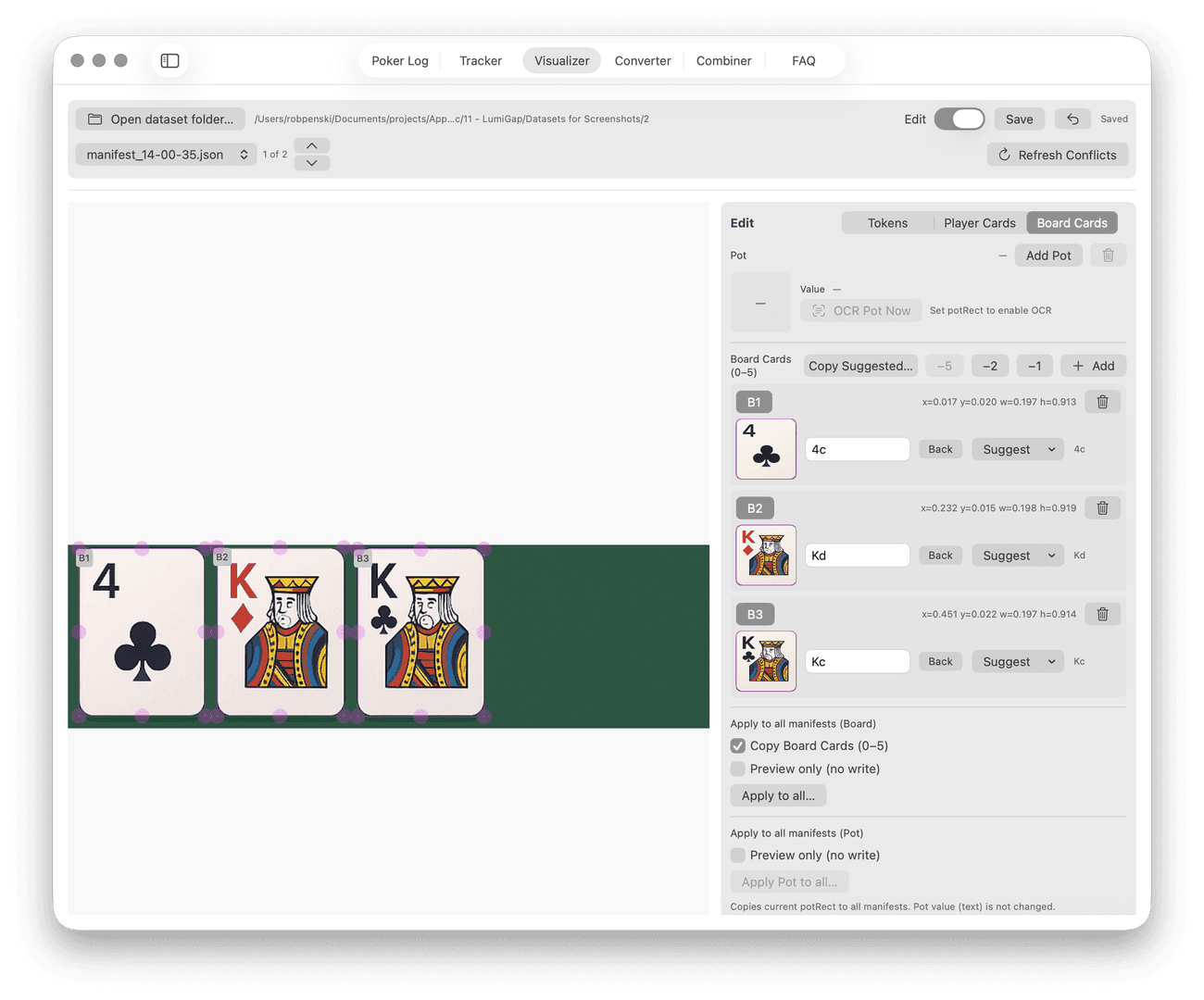Click the Kd card text field
The image size is (1204, 1000).
(x=858, y=556)
